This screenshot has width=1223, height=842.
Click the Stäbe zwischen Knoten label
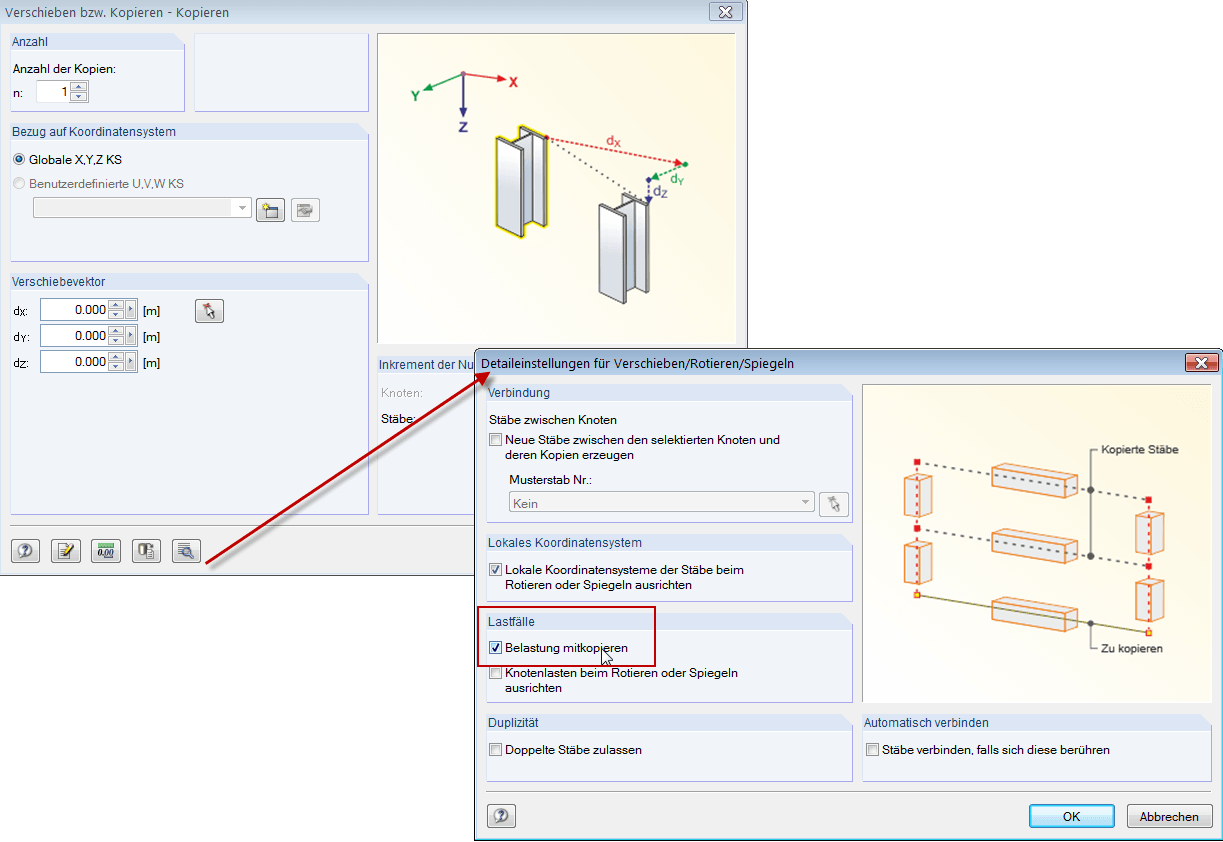[553, 419]
